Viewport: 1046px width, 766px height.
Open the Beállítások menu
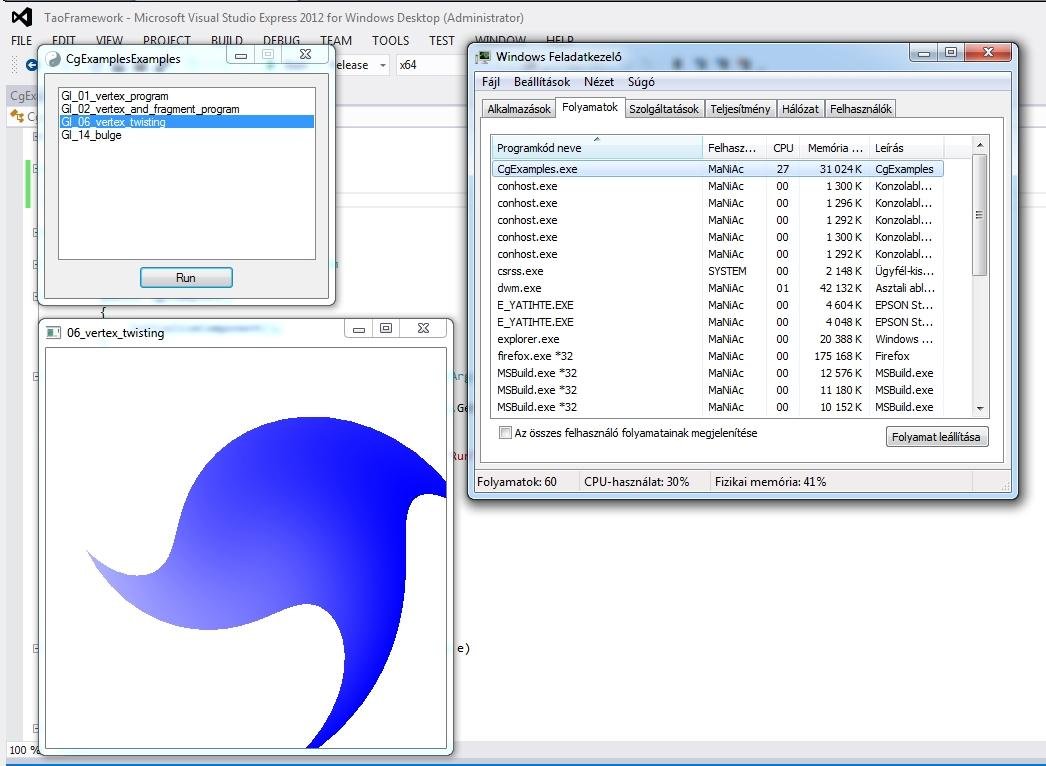(542, 82)
